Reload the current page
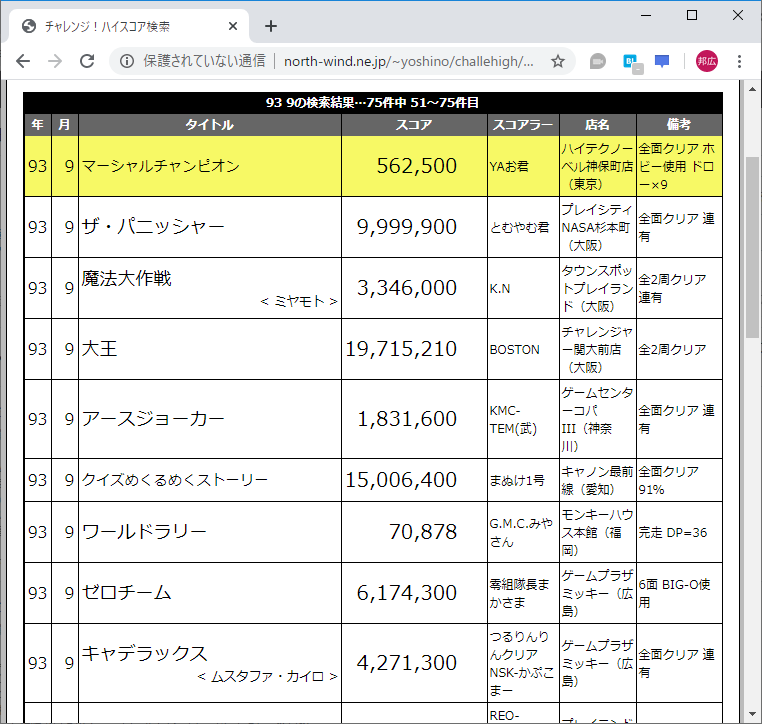 tap(87, 61)
